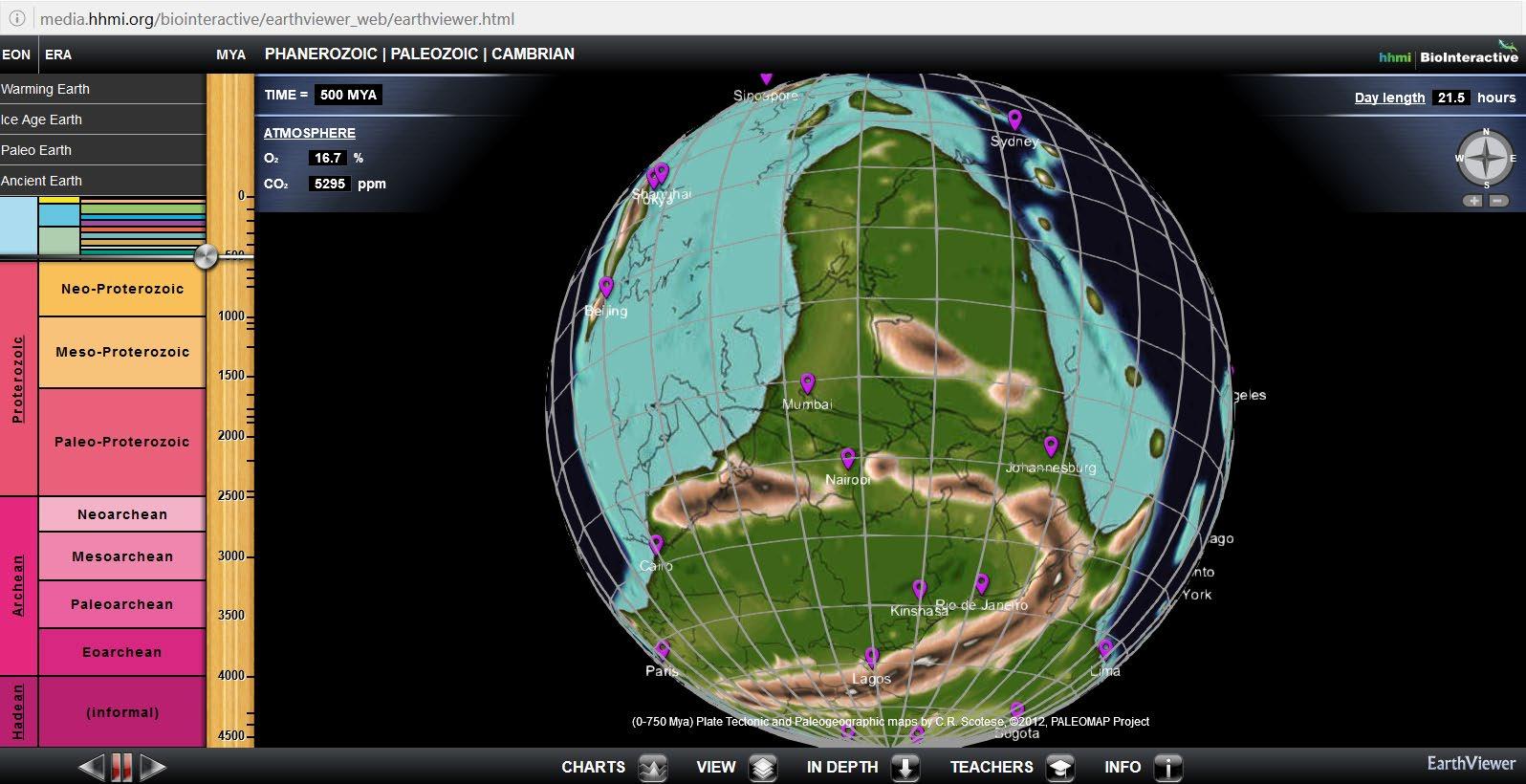Click the Kinshasa map pin
This screenshot has height=784, width=1526.
(919, 589)
